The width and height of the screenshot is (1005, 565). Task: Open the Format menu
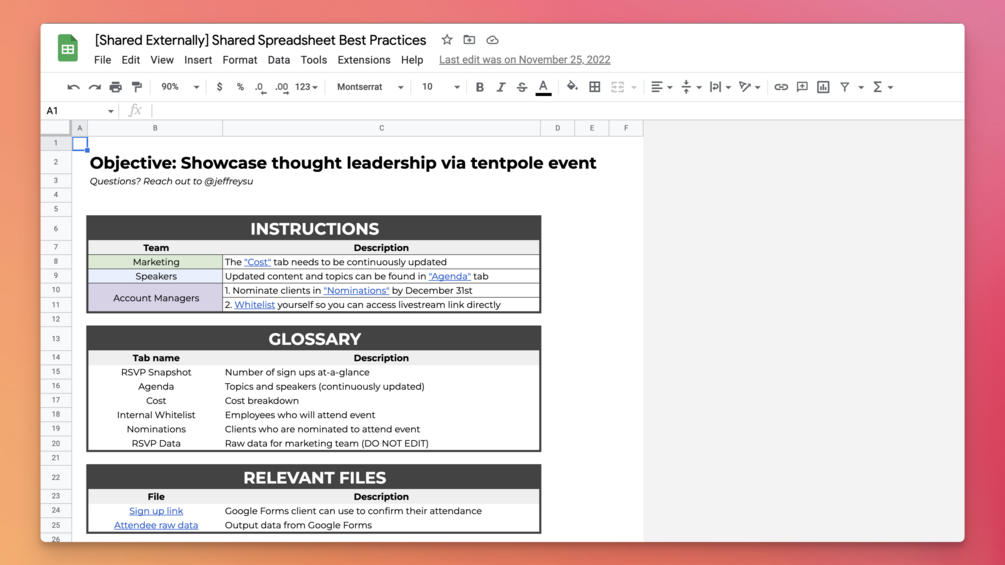point(240,60)
